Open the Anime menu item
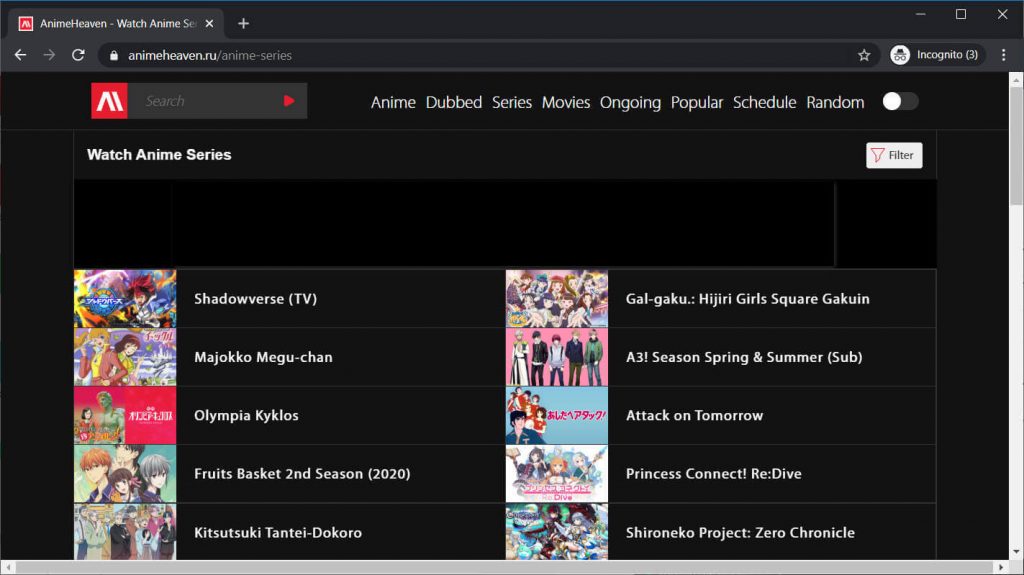The image size is (1024, 575). [x=393, y=102]
